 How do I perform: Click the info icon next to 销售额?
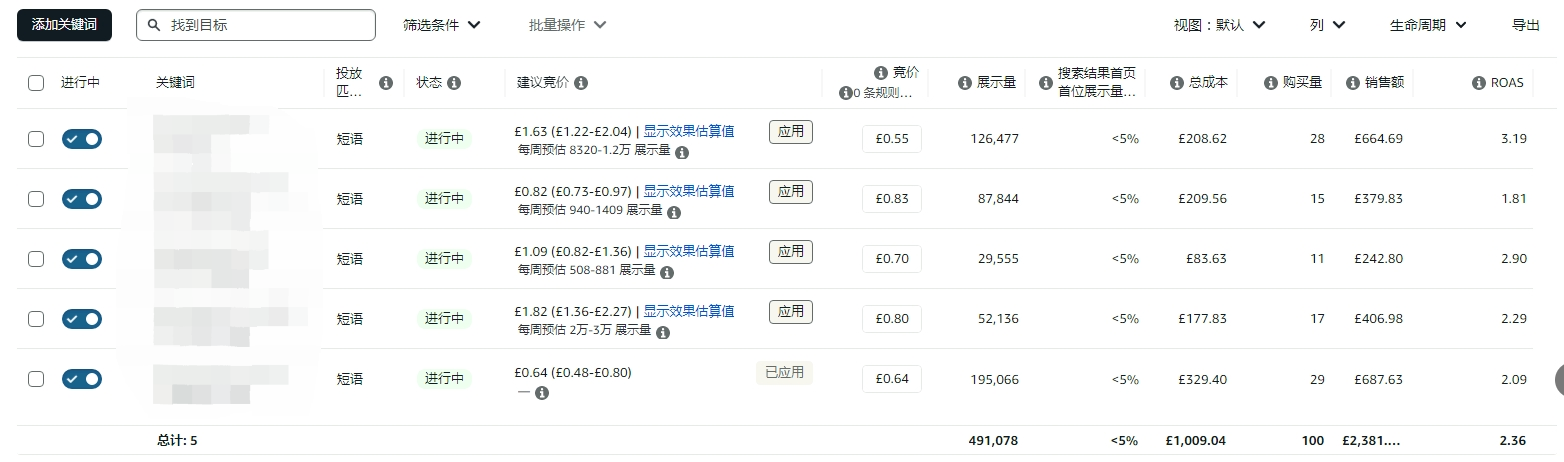tap(1353, 83)
